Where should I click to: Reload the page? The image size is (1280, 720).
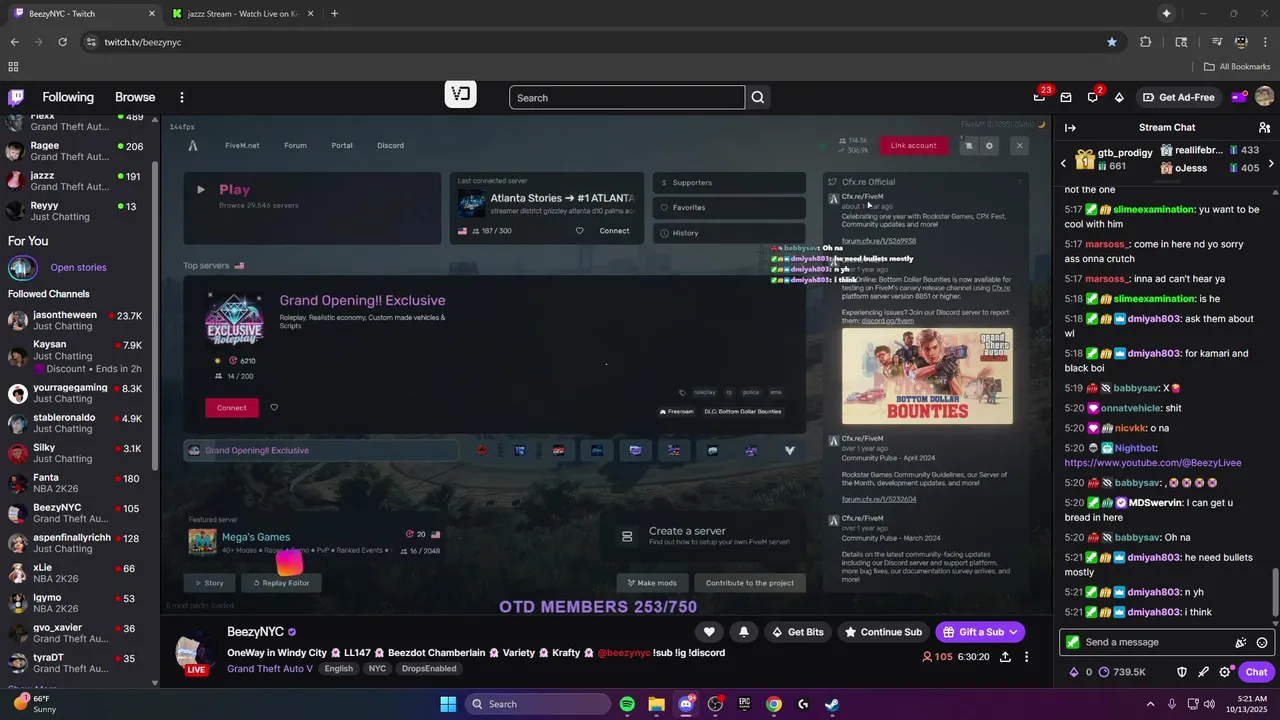click(x=63, y=42)
